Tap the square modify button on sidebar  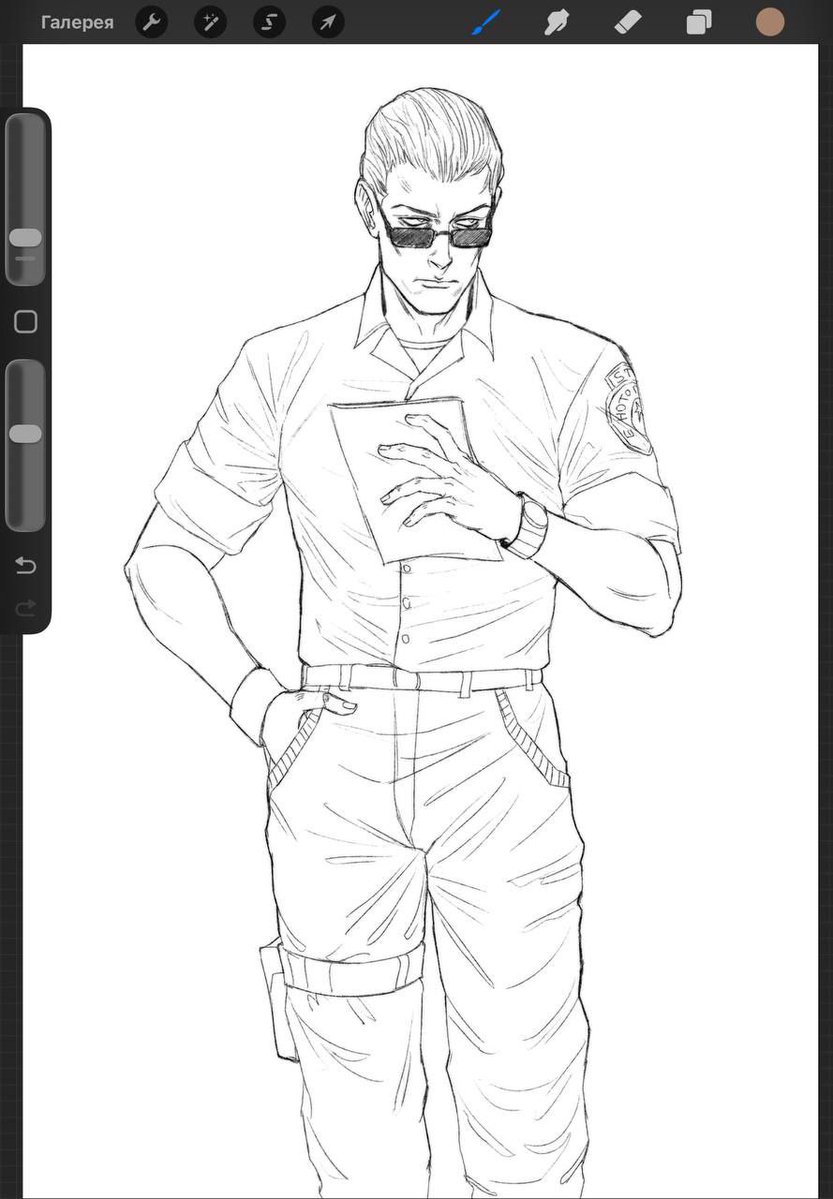(x=26, y=322)
